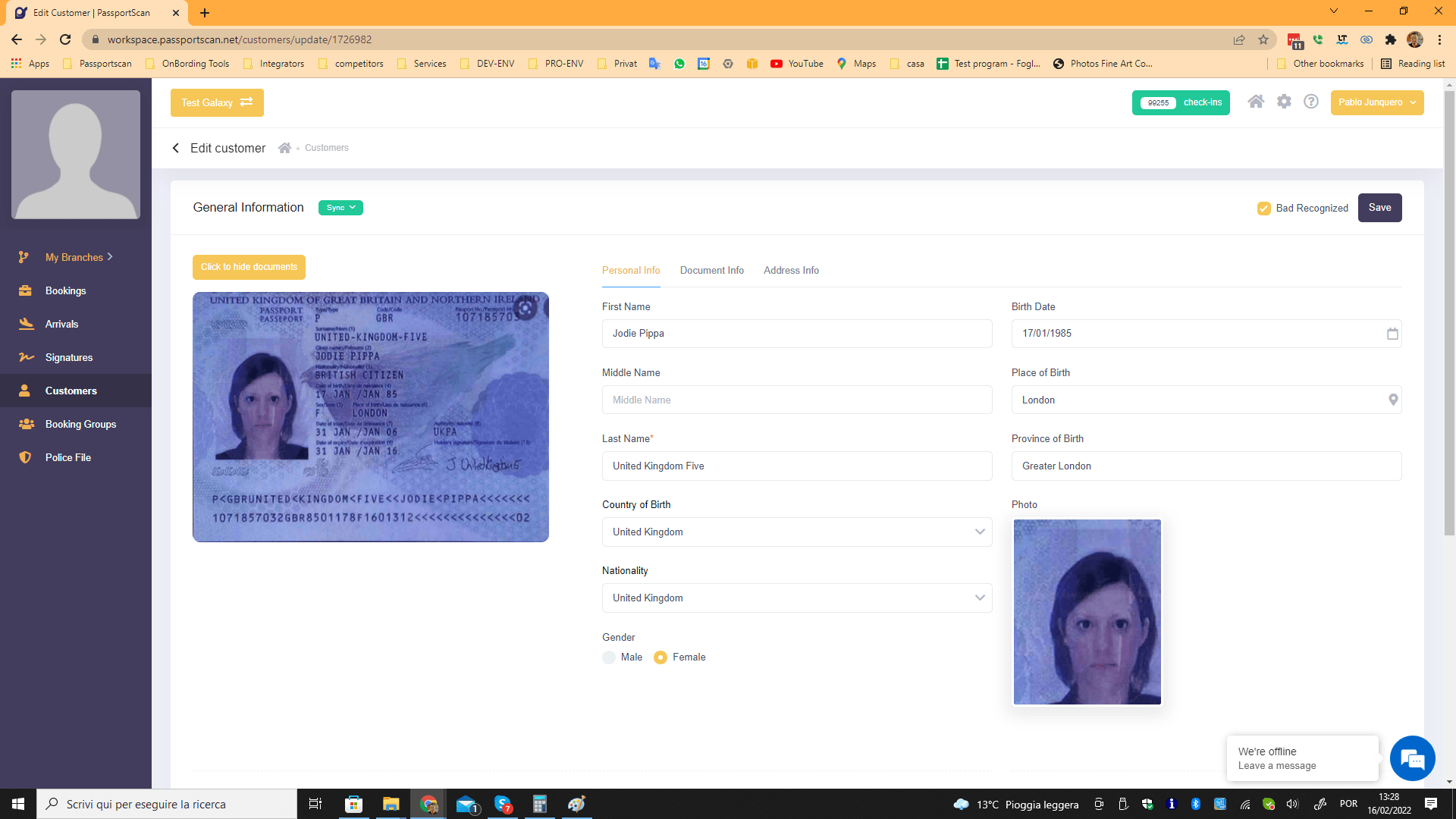Image resolution: width=1456 pixels, height=819 pixels.
Task: Select Male as the gender
Action: point(608,657)
